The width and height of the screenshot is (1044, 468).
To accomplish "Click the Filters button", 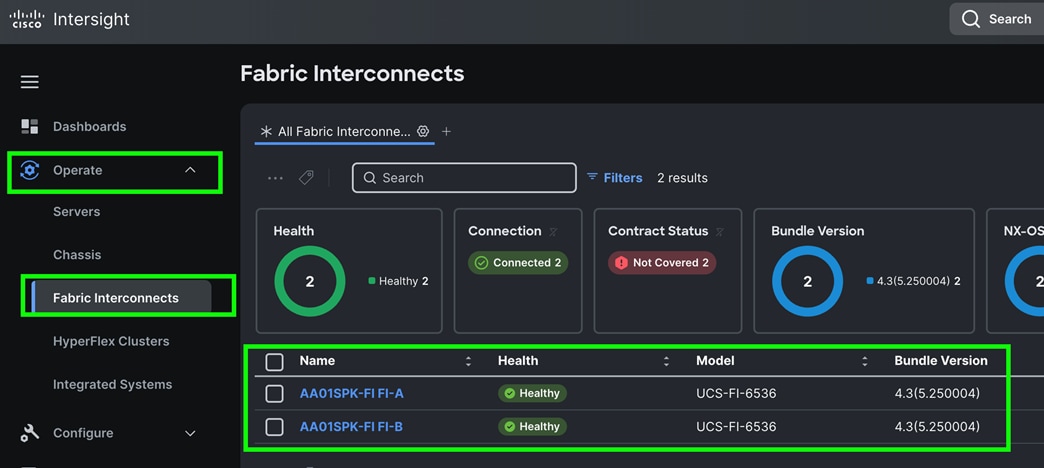I will point(615,178).
